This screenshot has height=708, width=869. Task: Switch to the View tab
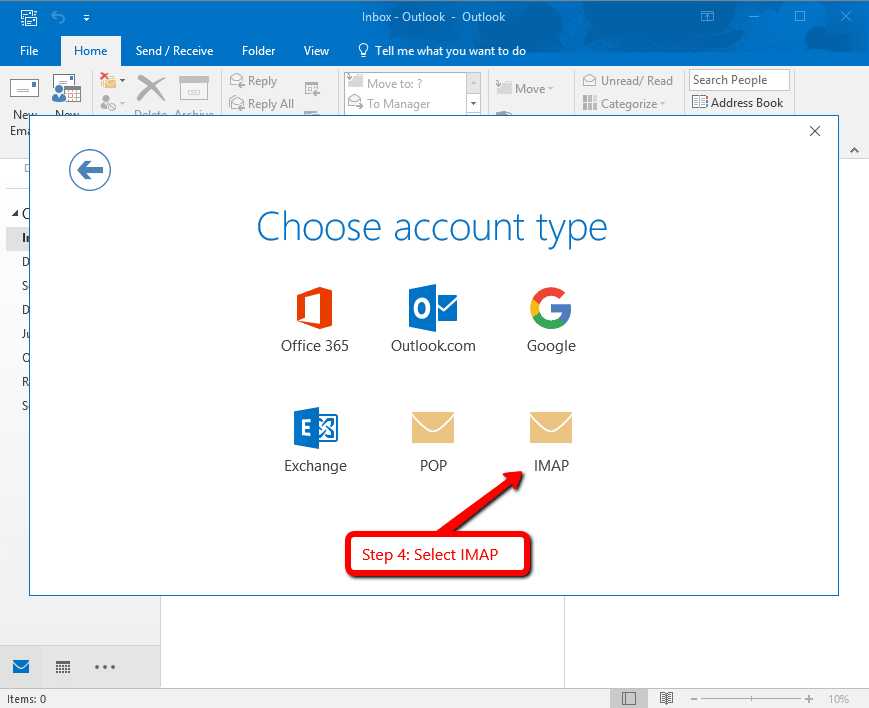[x=316, y=51]
